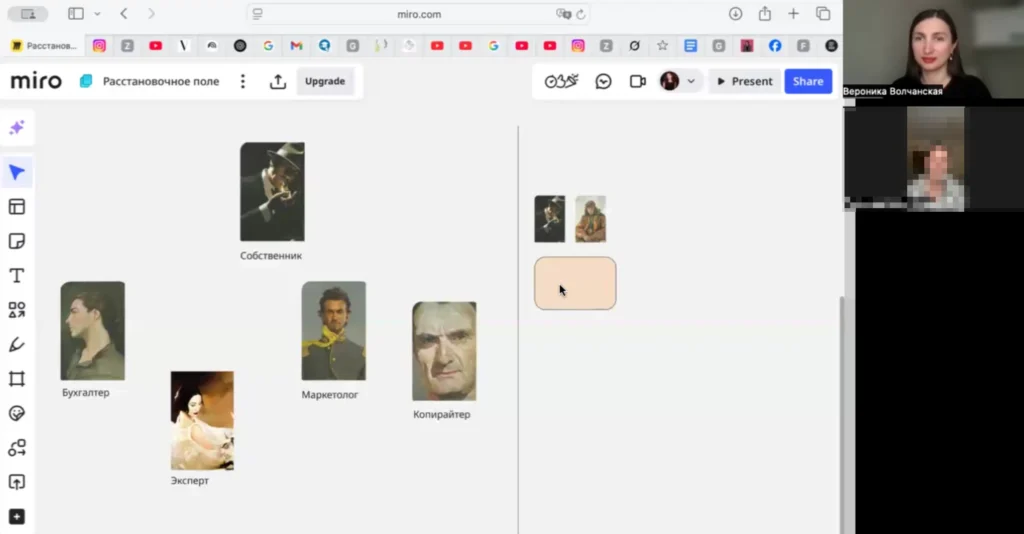1024x534 pixels.
Task: Open Safari share menu
Action: 764,13
